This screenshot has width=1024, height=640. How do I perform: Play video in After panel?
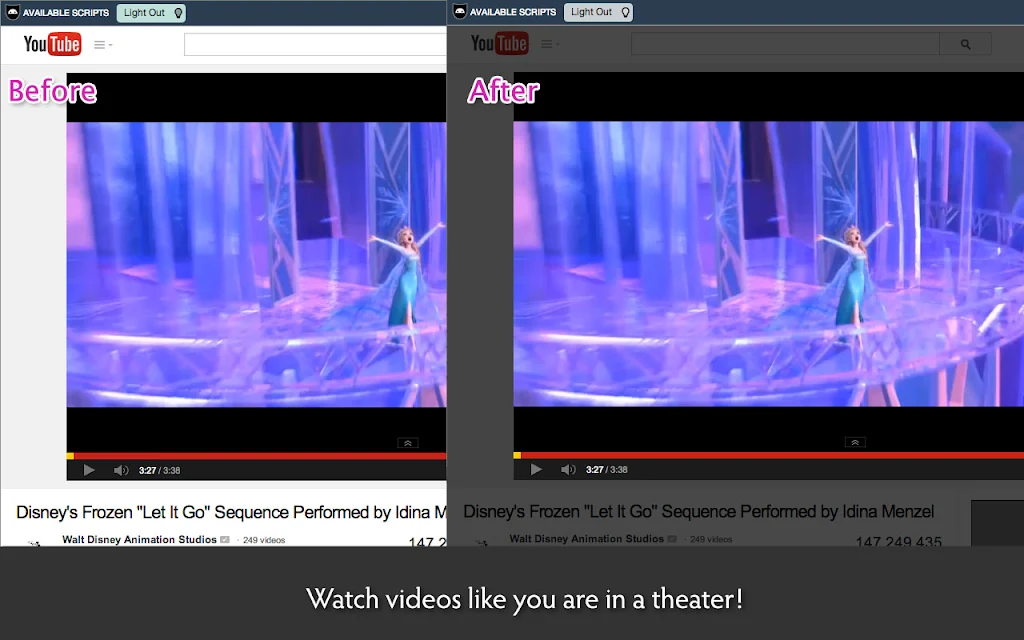point(536,469)
